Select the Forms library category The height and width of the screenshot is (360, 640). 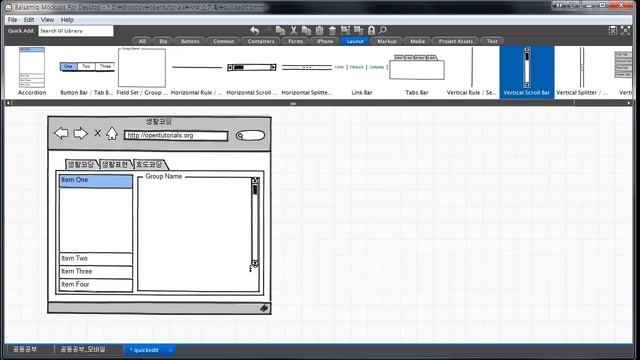pyautogui.click(x=295, y=41)
